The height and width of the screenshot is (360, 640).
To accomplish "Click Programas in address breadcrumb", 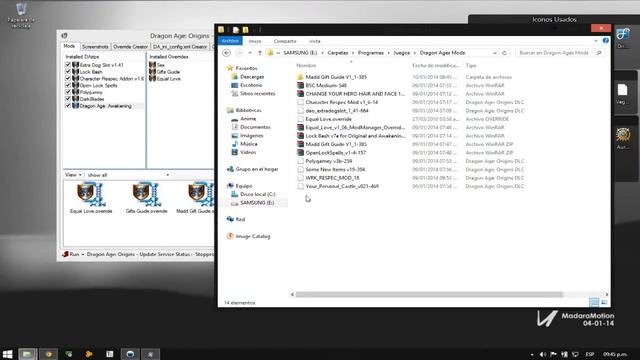I will (371, 53).
